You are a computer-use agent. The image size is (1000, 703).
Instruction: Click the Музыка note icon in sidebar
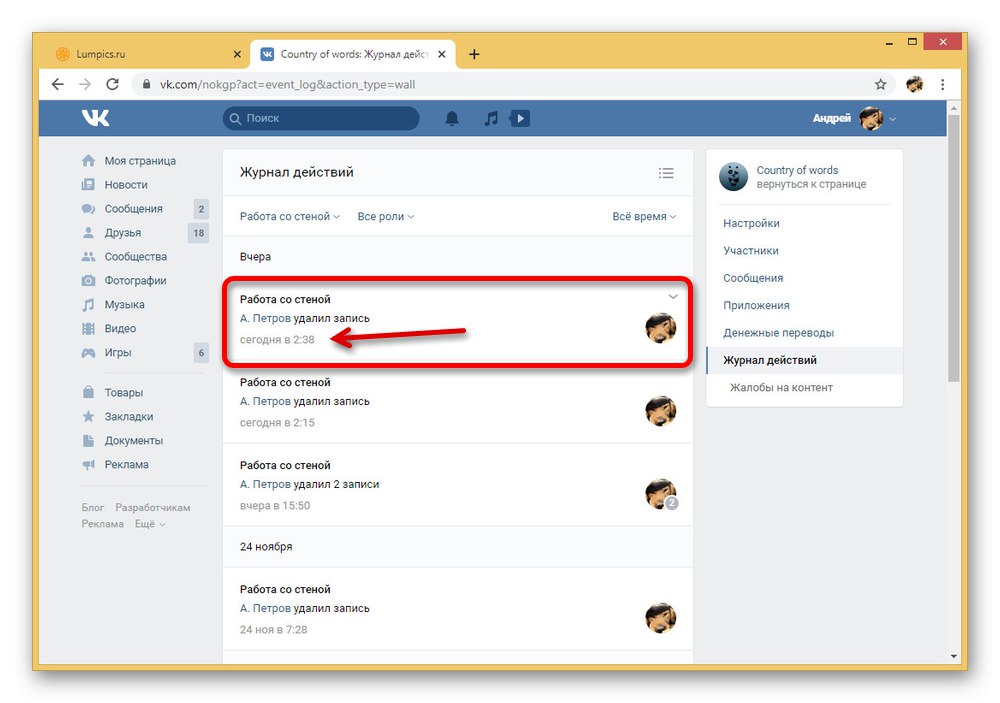(x=88, y=305)
